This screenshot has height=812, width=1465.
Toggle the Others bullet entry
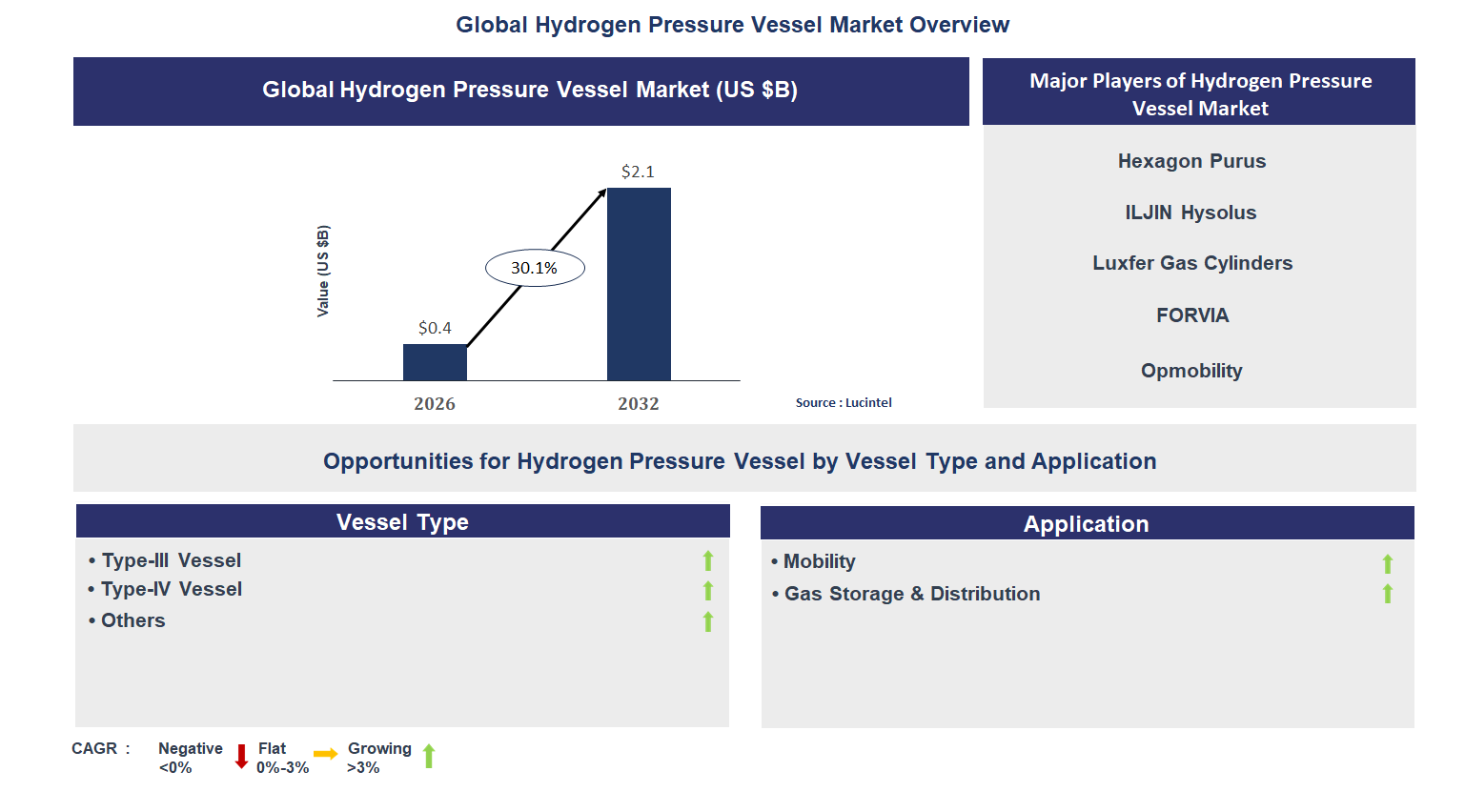click(132, 620)
